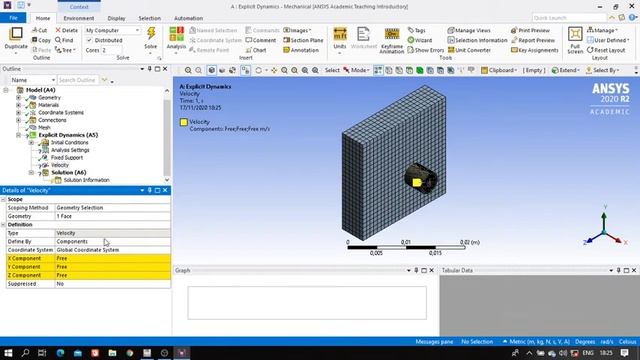640x360 pixels.
Task: Open the User Defined layout dropdown
Action: coord(608,40)
